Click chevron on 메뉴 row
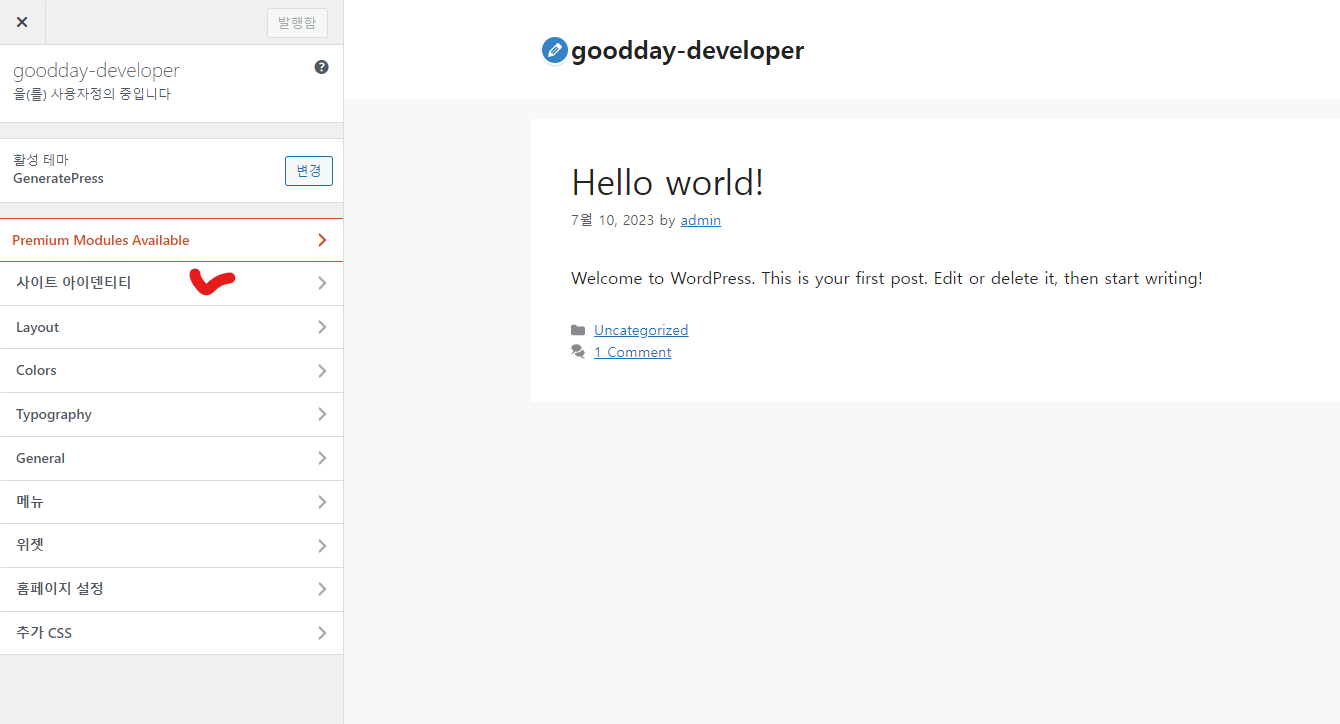The height and width of the screenshot is (724, 1340). tap(322, 502)
